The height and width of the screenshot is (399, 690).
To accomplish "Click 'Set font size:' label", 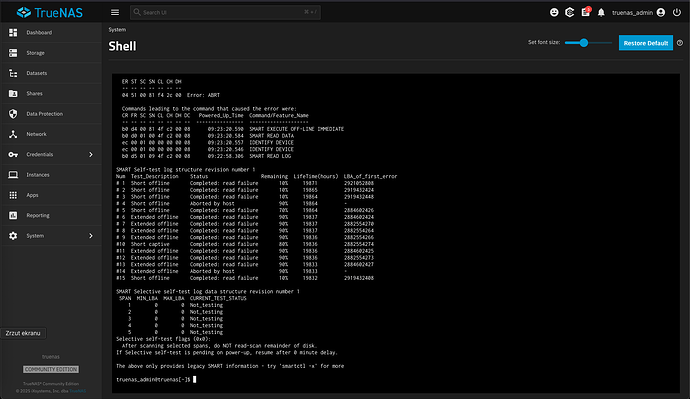I will [x=544, y=42].
